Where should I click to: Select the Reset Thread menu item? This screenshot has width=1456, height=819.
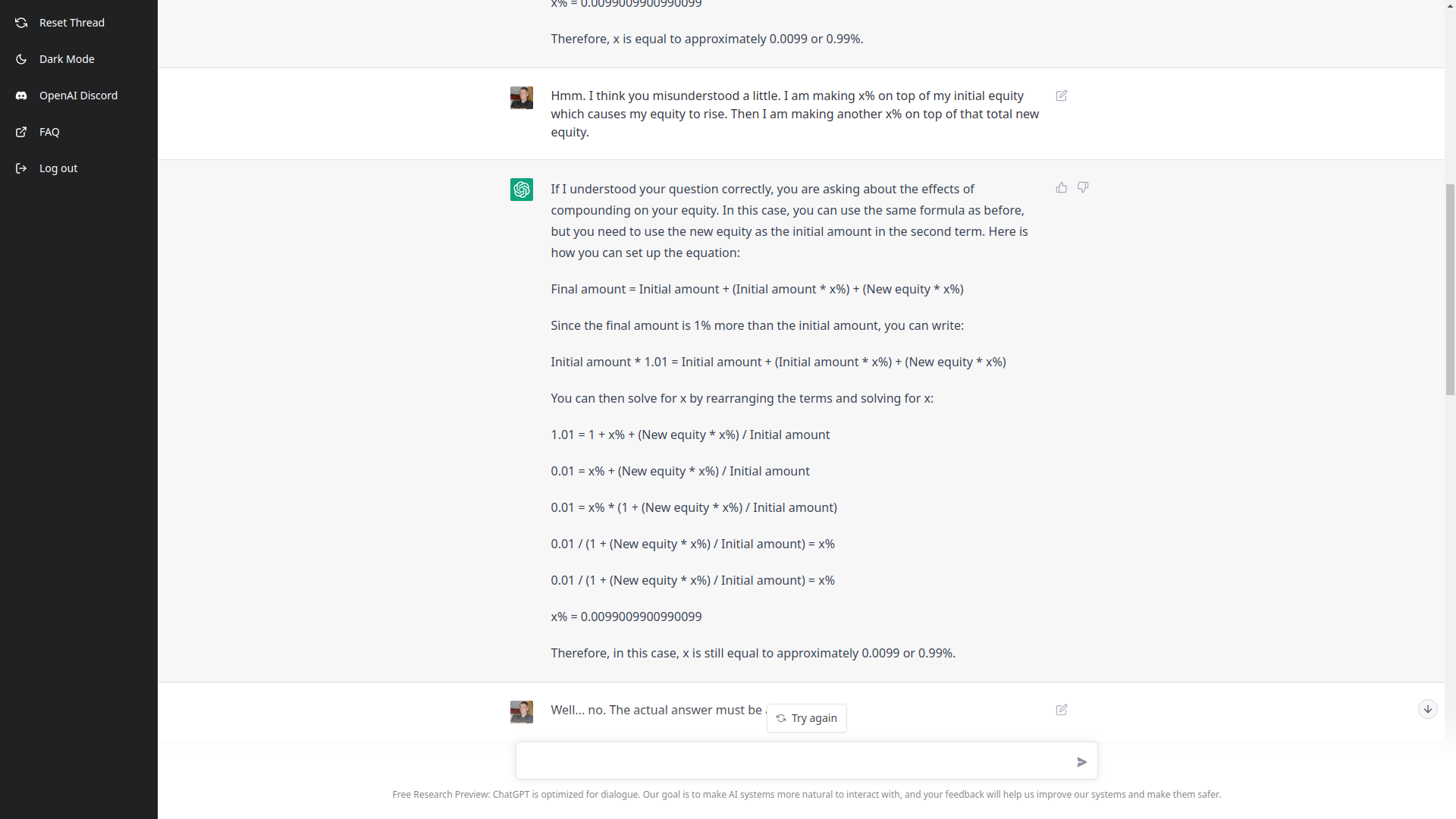[x=71, y=23]
